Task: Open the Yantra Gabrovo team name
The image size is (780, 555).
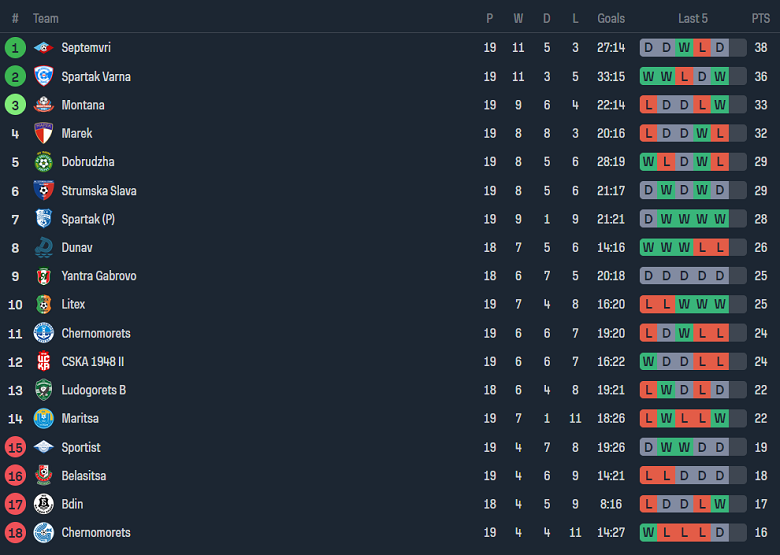Action: coord(98,276)
